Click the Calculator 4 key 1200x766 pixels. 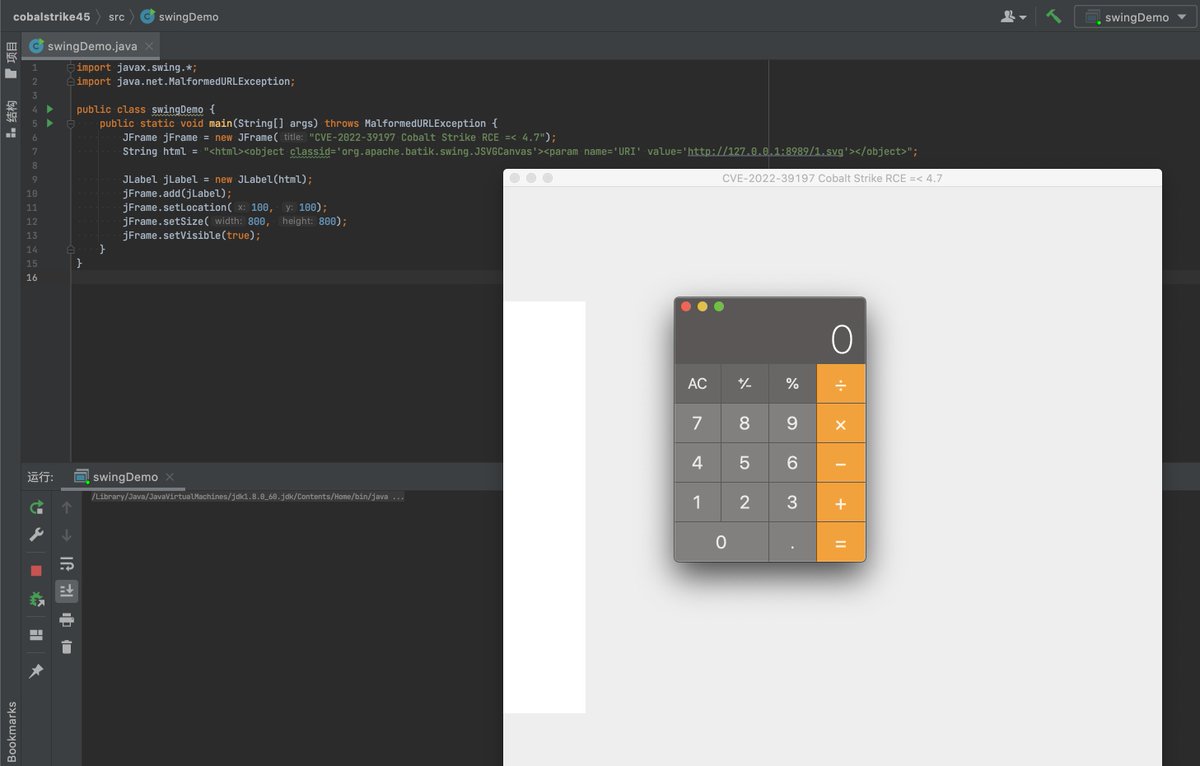point(697,463)
